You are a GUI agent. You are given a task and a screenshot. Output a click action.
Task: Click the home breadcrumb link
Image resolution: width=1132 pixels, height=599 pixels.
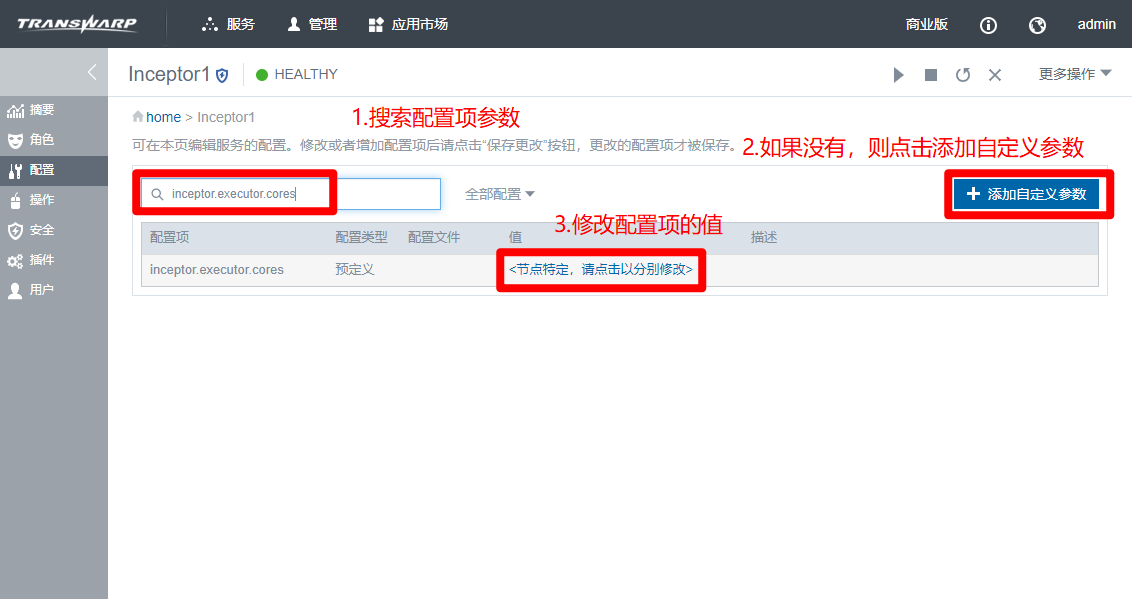[x=163, y=117]
